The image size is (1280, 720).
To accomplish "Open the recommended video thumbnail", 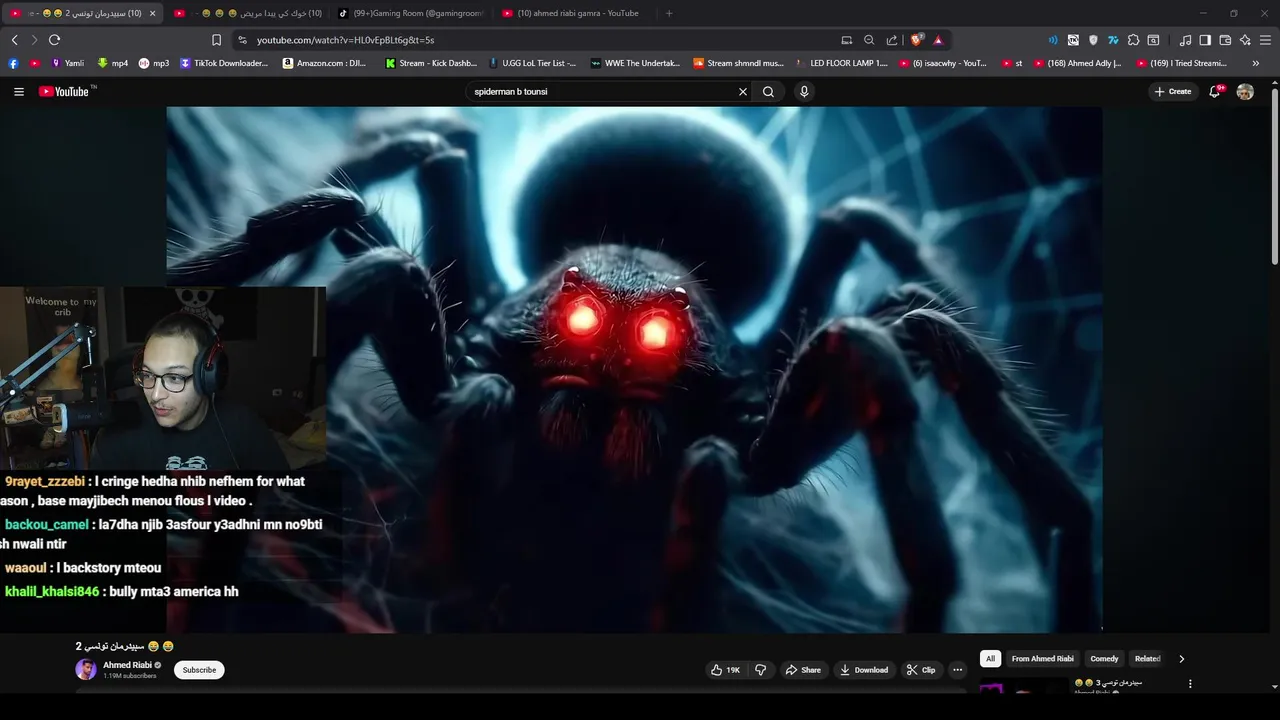I will click(x=1023, y=686).
